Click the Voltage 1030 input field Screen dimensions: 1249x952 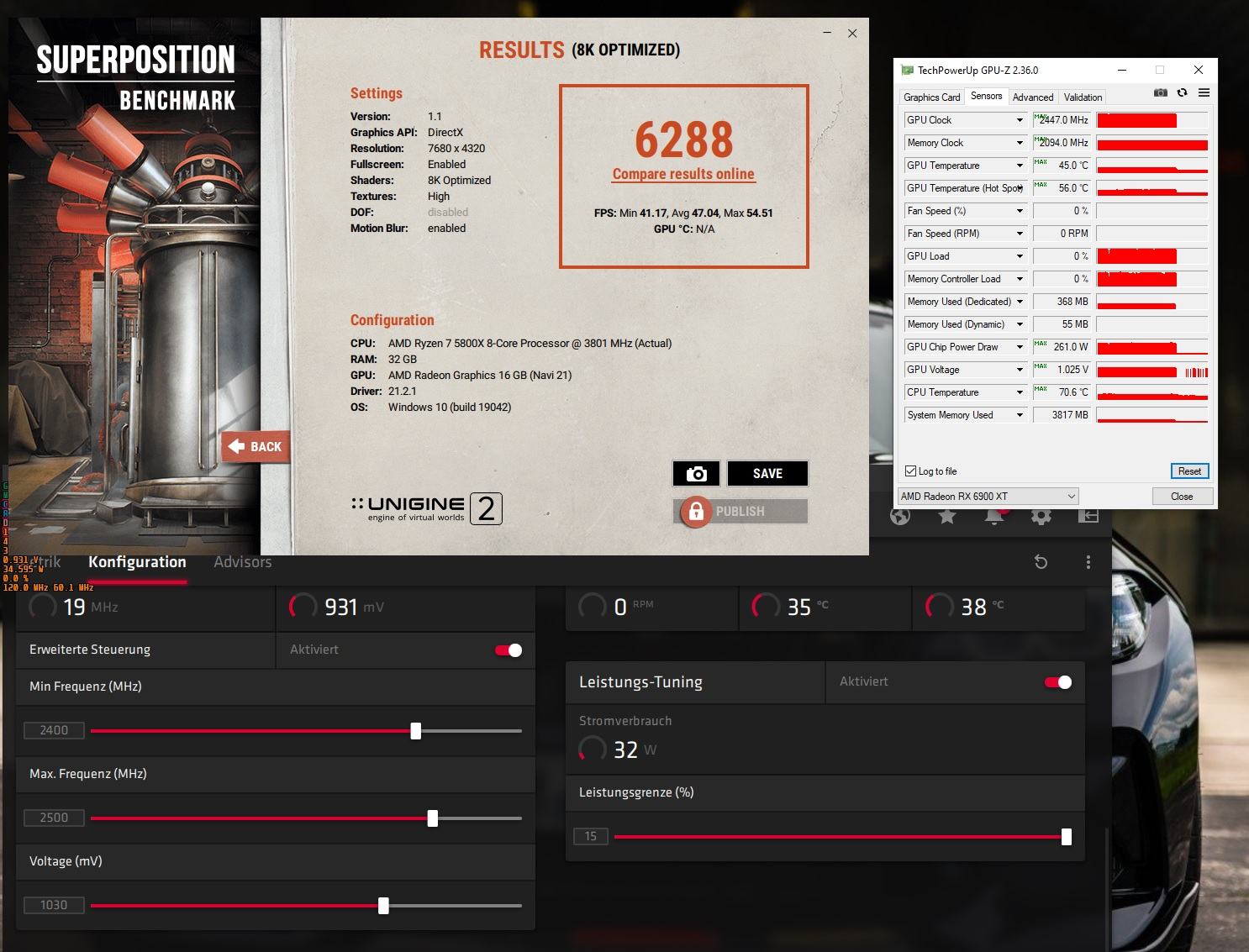click(x=54, y=906)
